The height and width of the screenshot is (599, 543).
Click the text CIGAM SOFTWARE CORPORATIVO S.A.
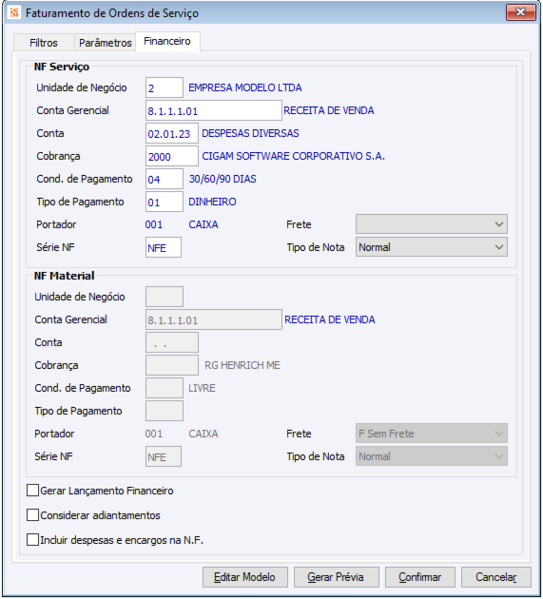click(x=293, y=156)
